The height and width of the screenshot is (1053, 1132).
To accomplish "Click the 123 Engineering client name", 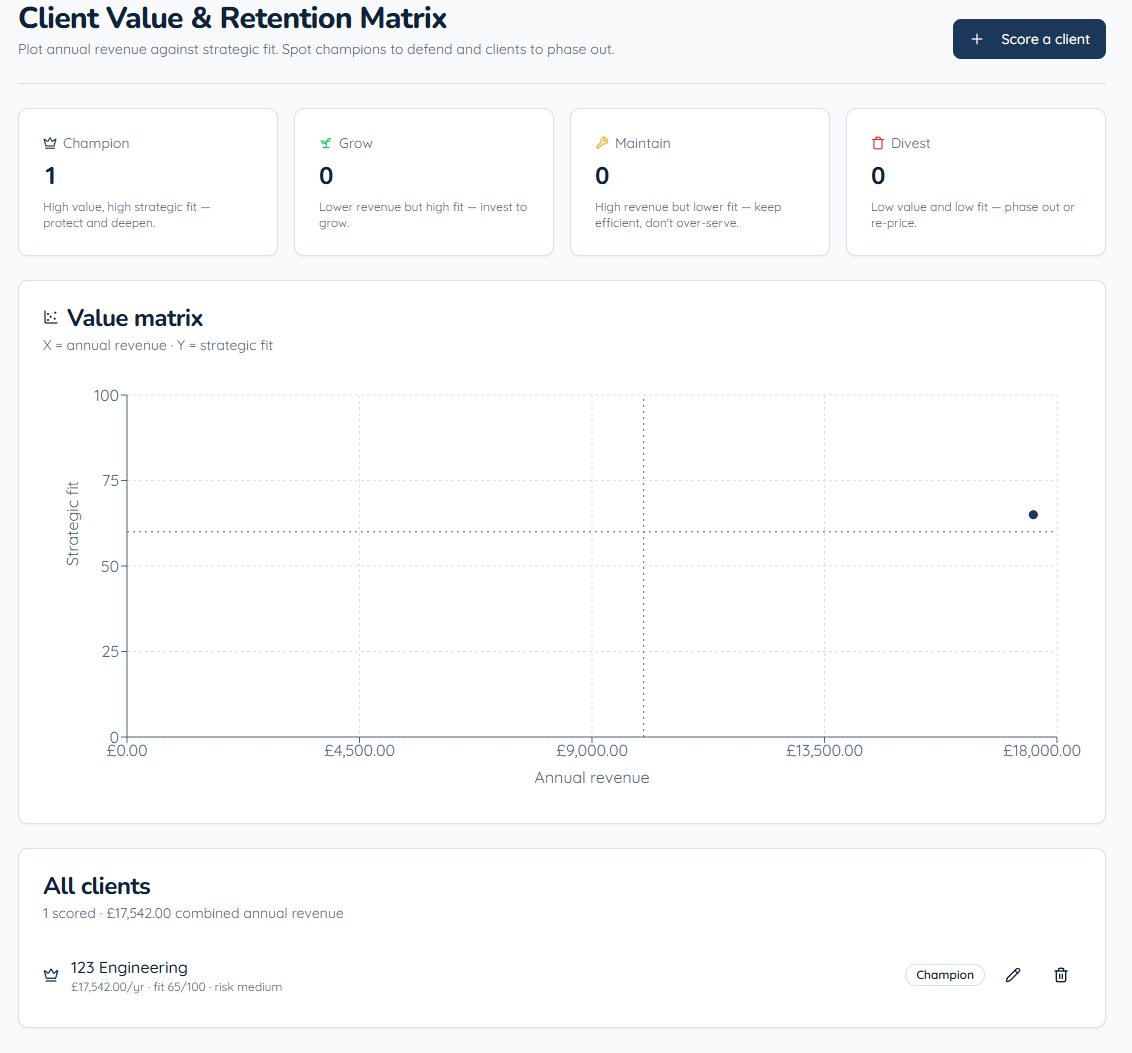I will (129, 967).
